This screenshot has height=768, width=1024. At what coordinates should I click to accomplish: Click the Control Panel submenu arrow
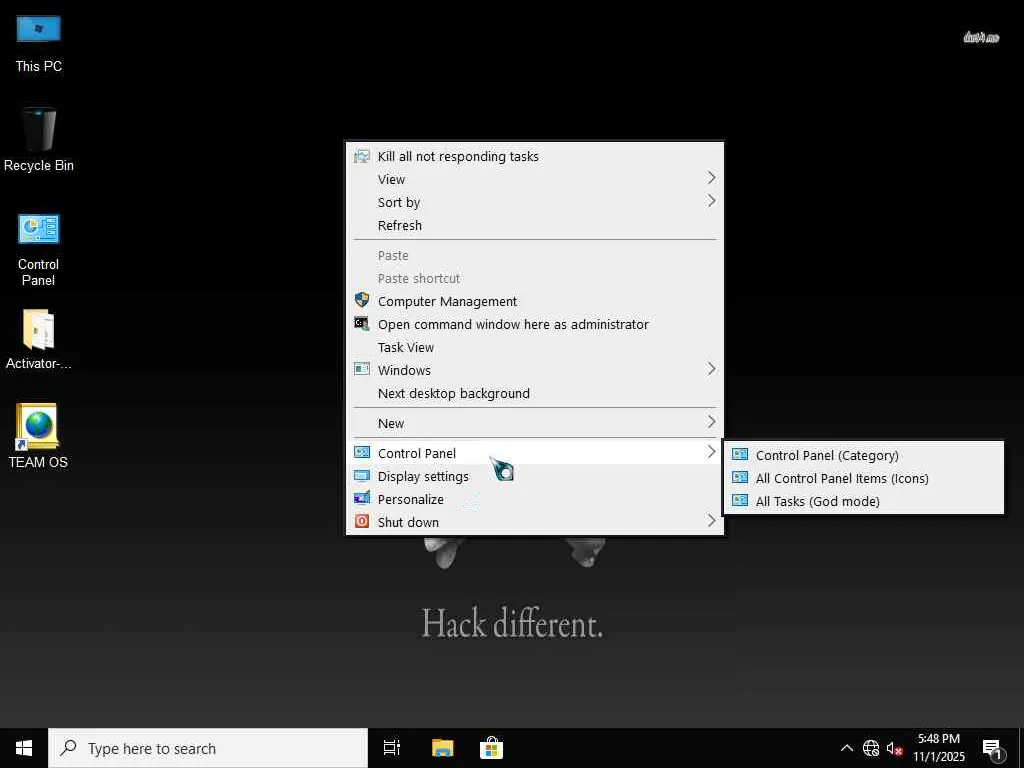click(x=711, y=451)
